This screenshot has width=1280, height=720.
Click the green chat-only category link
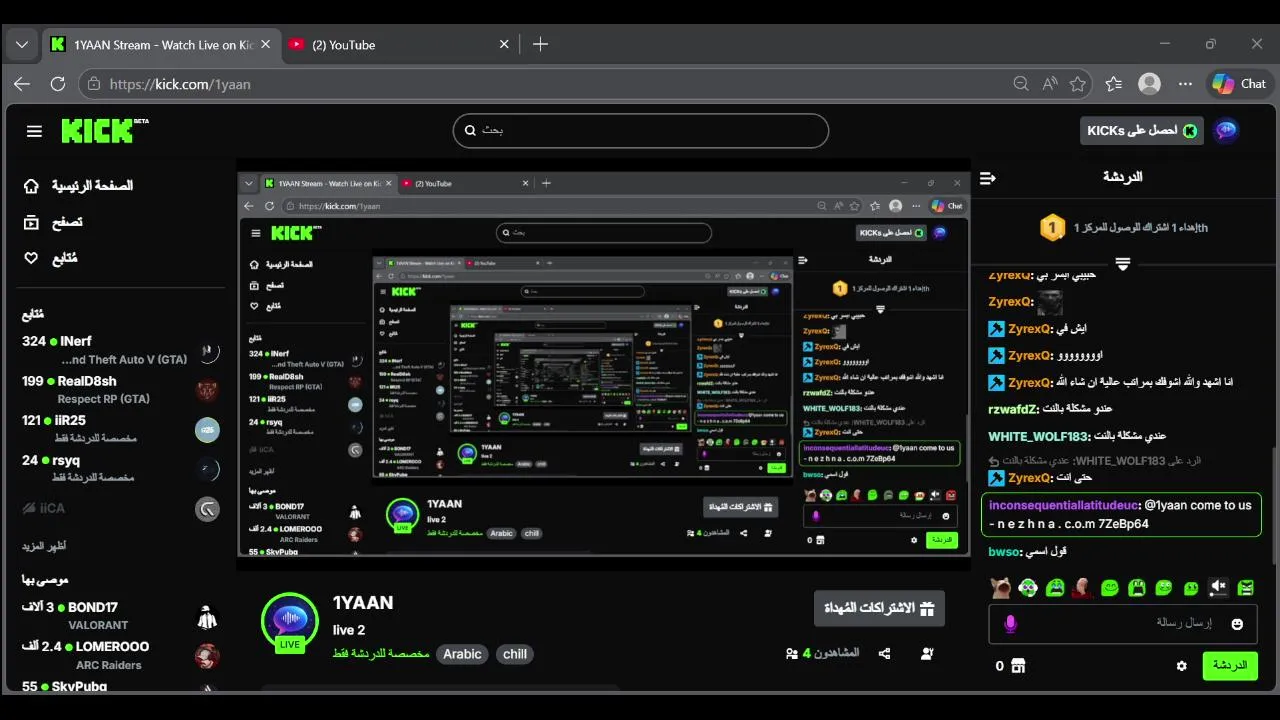[381, 654]
